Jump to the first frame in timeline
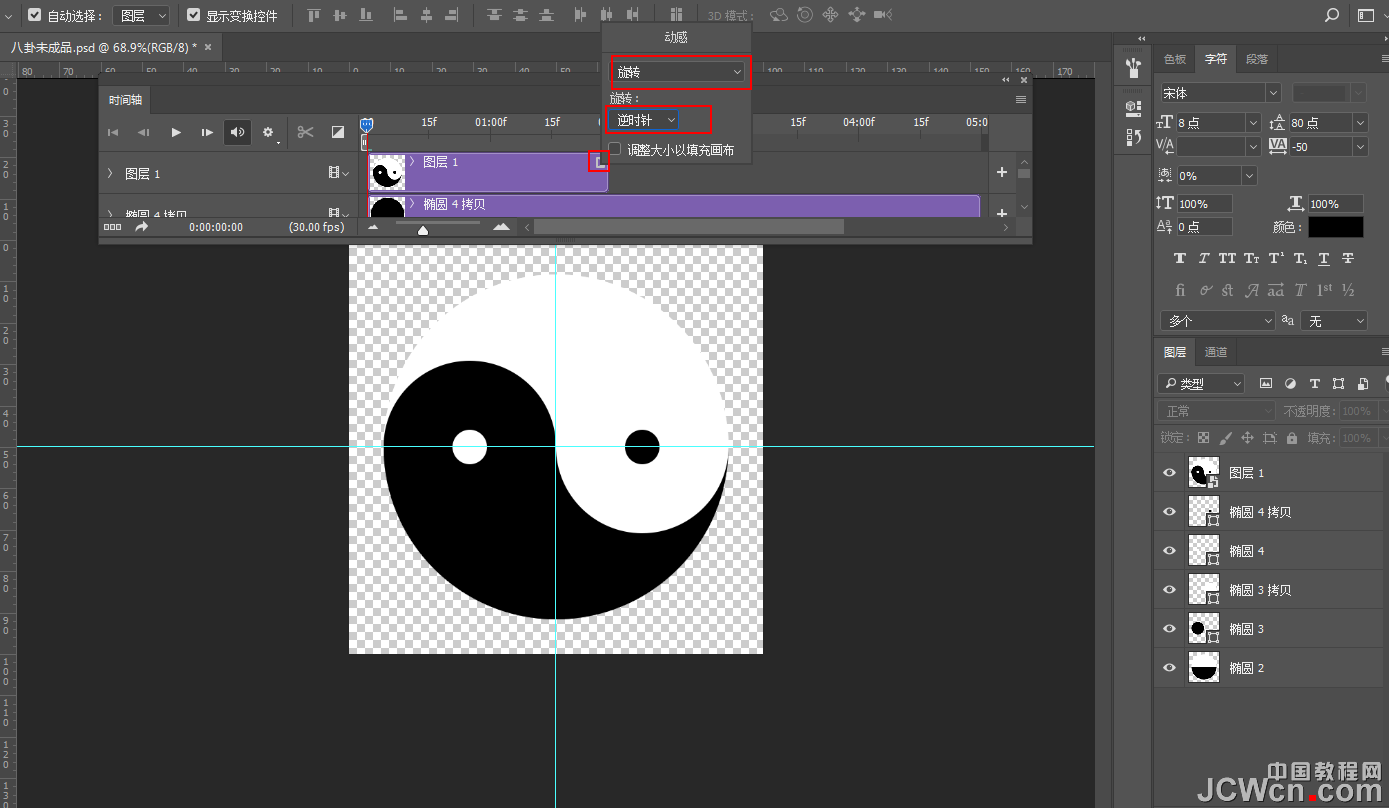Screen dimensions: 1389x808 click(113, 132)
